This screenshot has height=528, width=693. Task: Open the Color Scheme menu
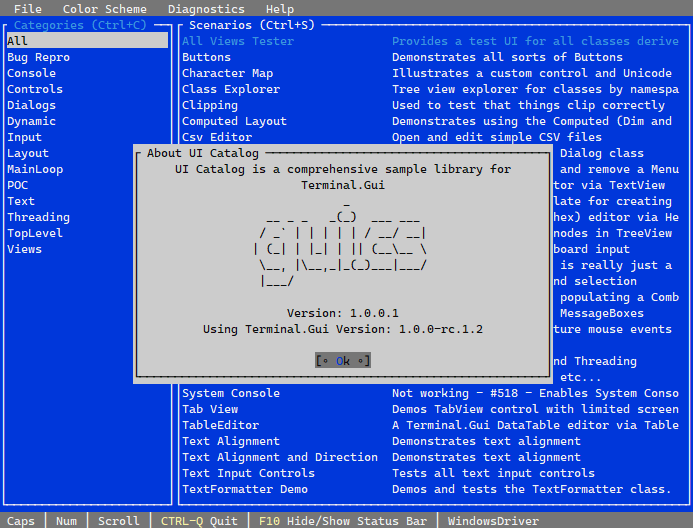105,9
